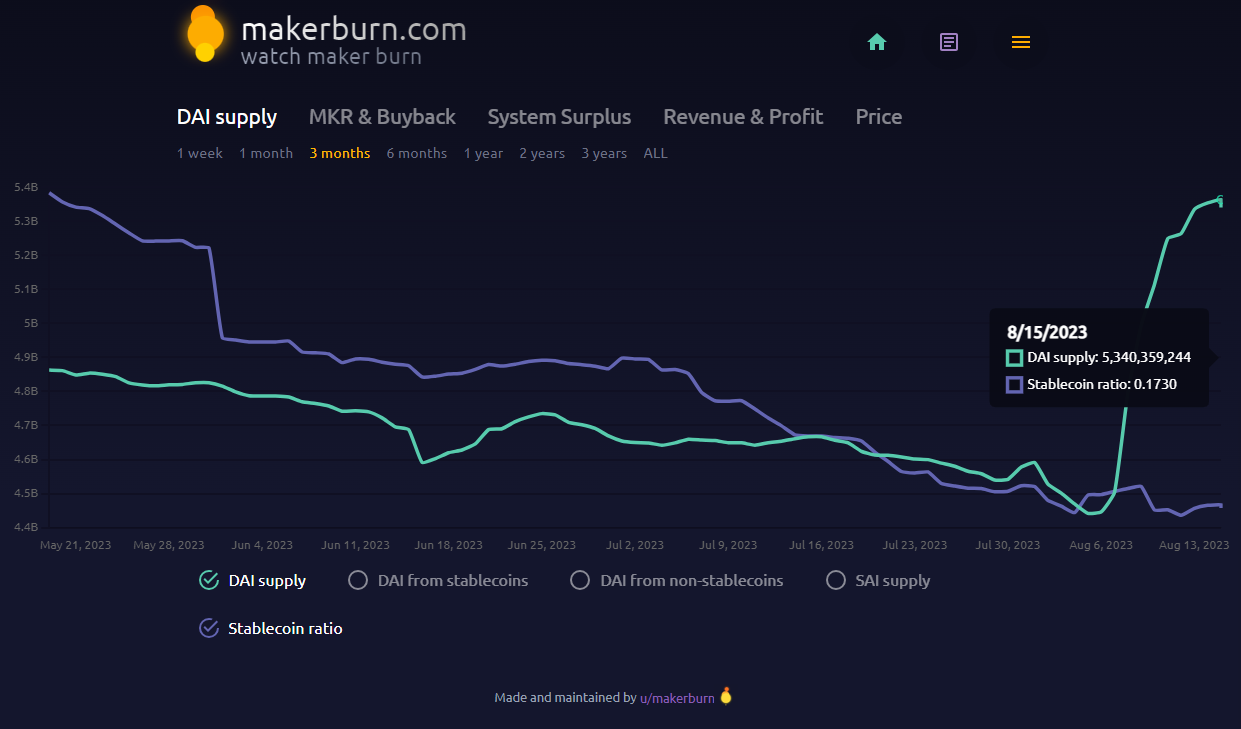Click the Aug 13, 2023 axis label
This screenshot has width=1241, height=729.
click(1194, 545)
